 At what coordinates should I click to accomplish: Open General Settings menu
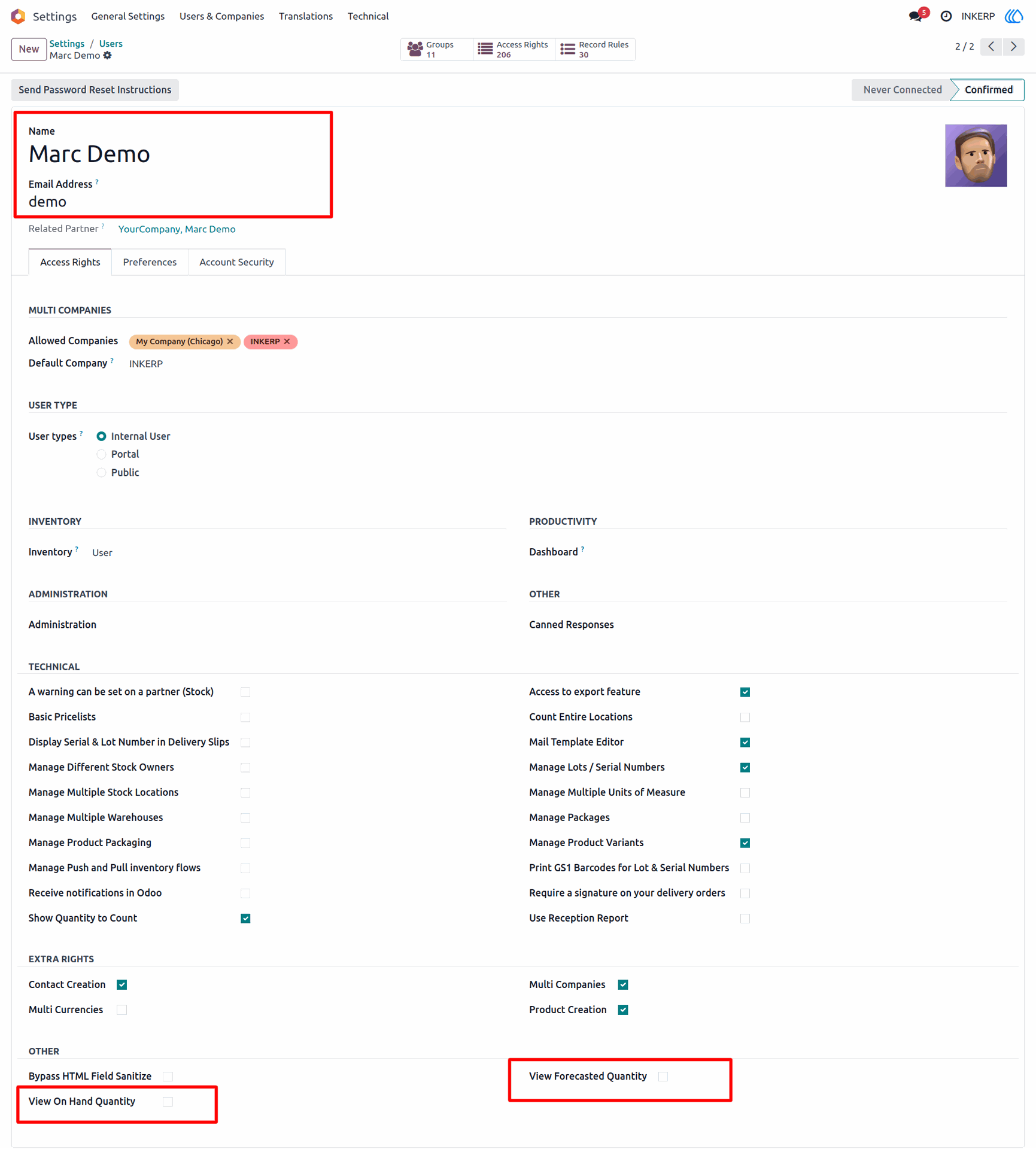coord(127,16)
